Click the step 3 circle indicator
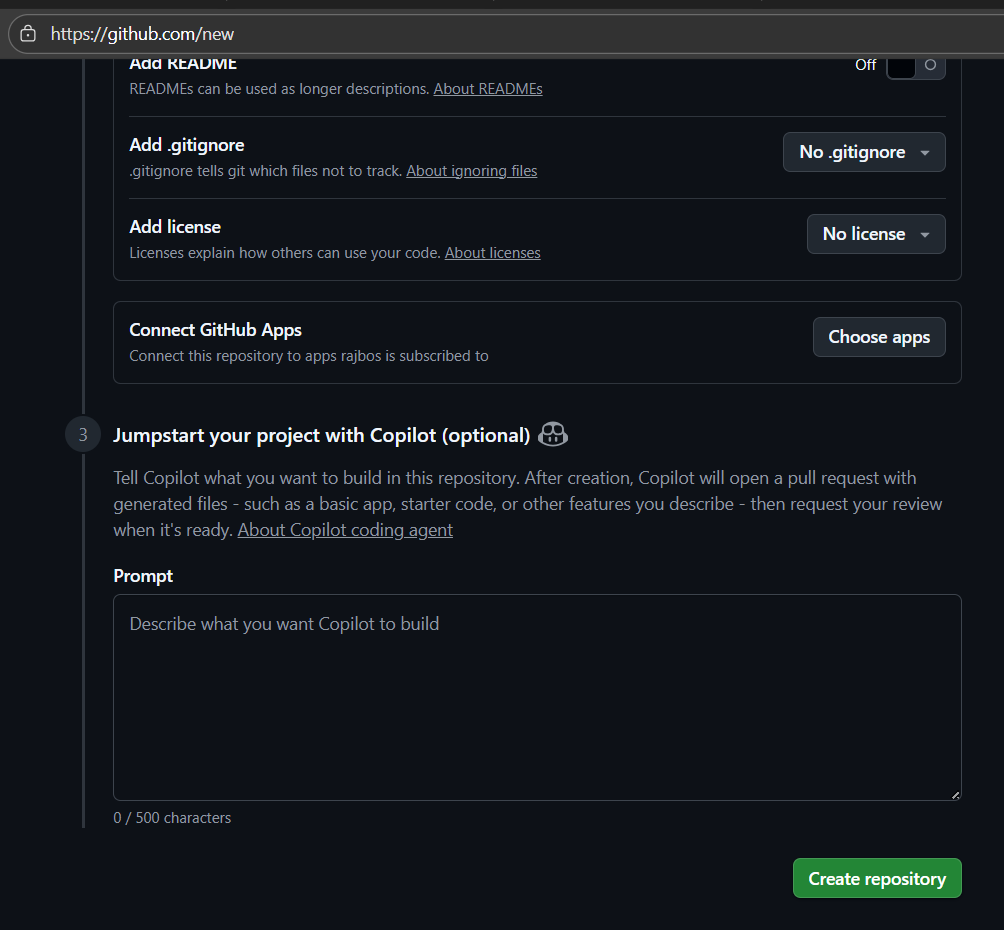This screenshot has width=1004, height=930. click(82, 434)
